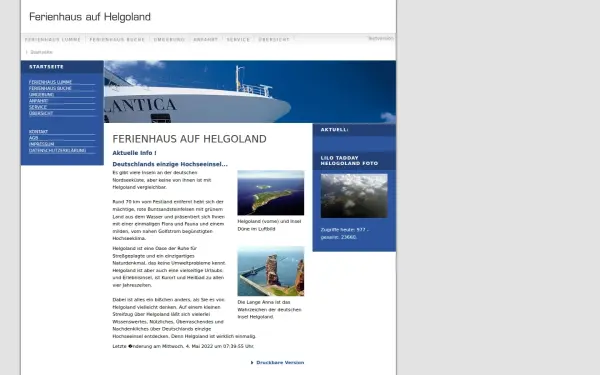Click the Atlantica ship banner image

tap(250, 91)
